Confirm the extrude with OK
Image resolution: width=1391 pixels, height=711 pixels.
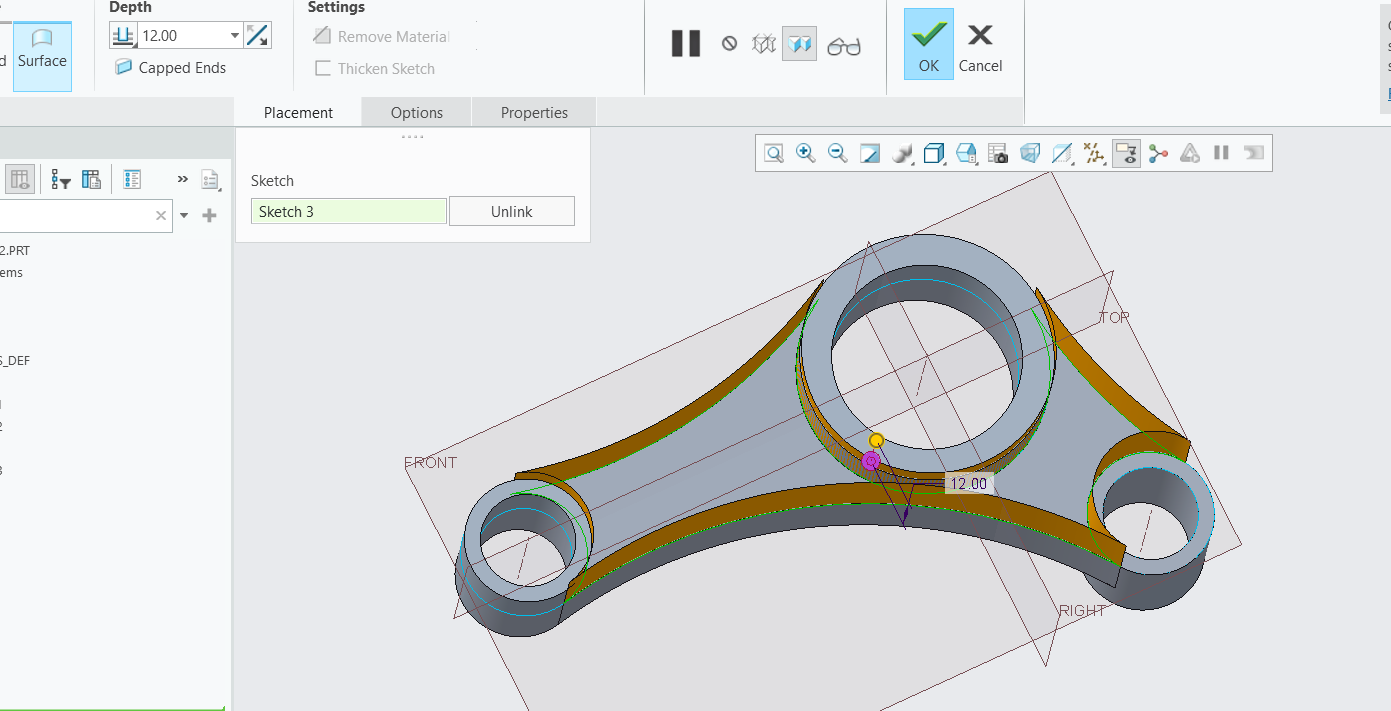[928, 43]
